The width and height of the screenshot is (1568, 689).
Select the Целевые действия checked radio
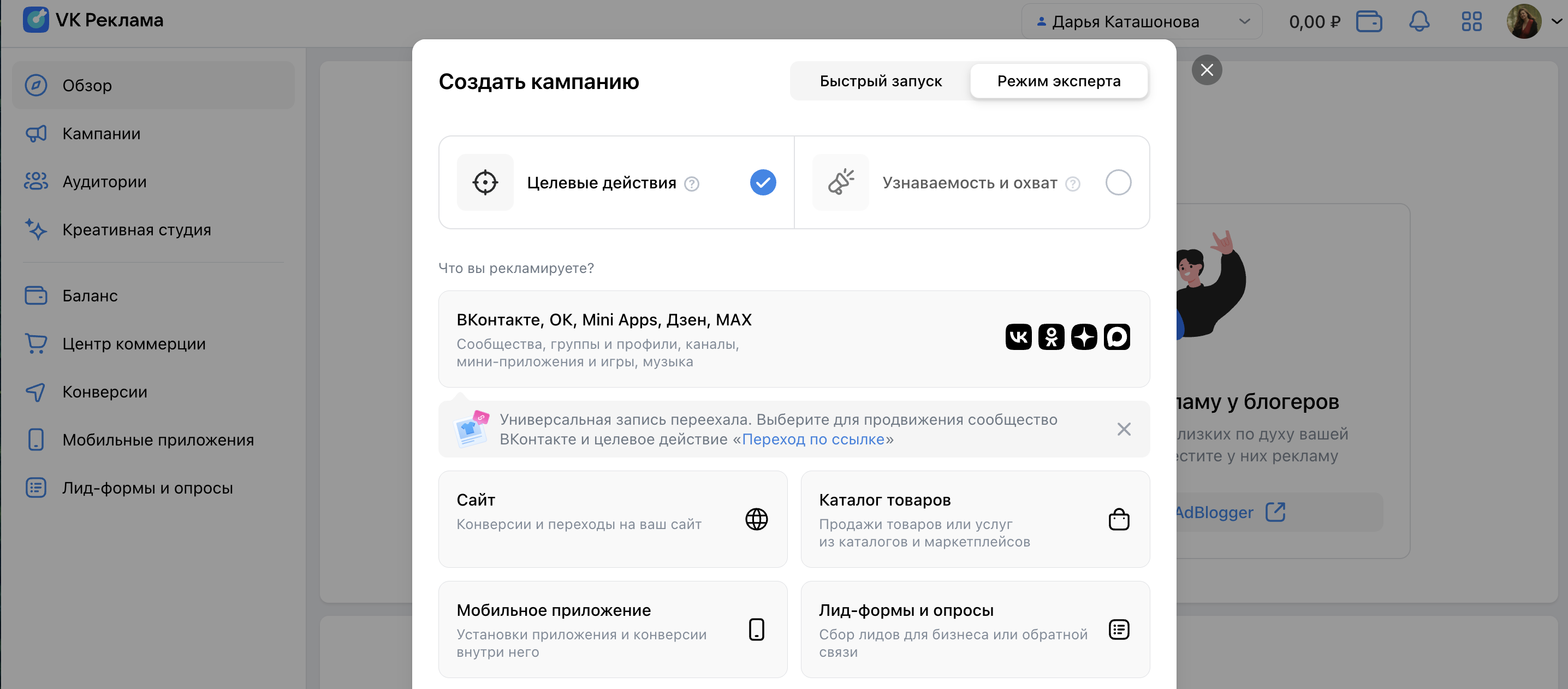tap(763, 182)
